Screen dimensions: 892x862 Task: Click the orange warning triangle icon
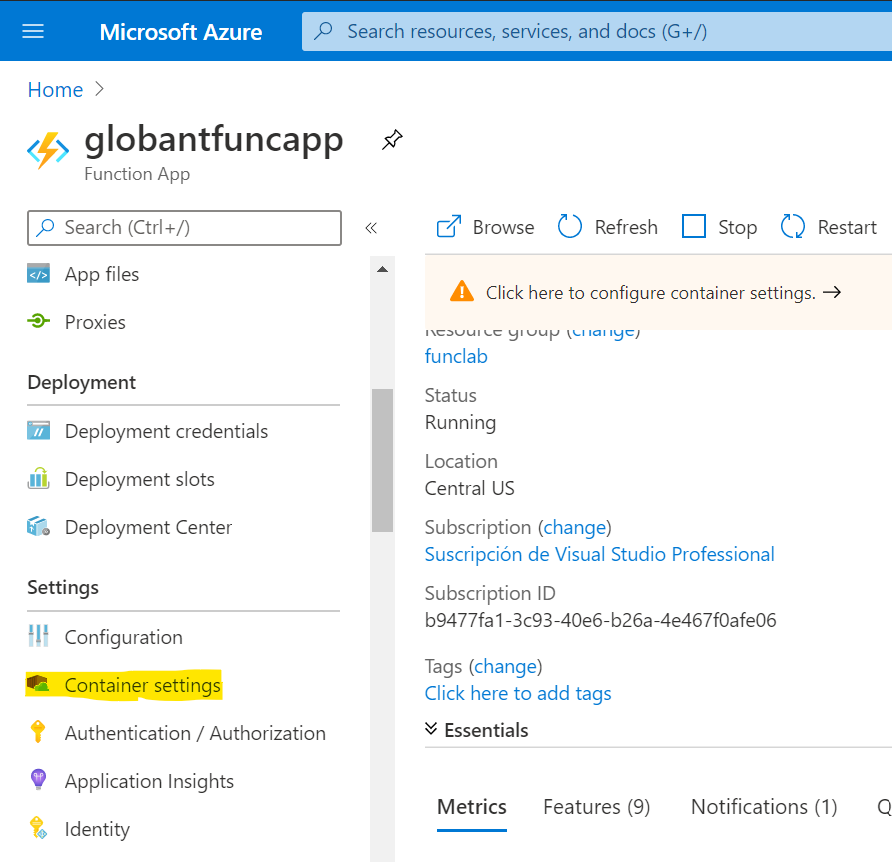pos(461,291)
